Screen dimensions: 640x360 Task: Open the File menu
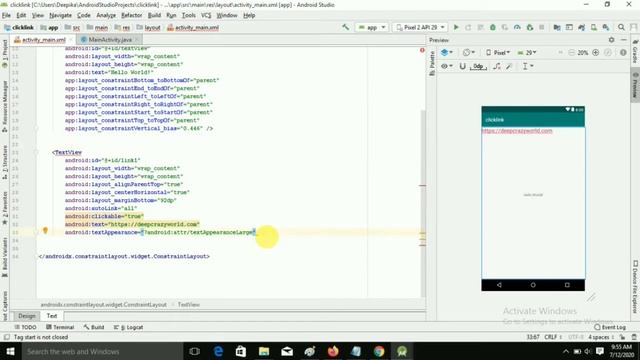click(x=6, y=16)
